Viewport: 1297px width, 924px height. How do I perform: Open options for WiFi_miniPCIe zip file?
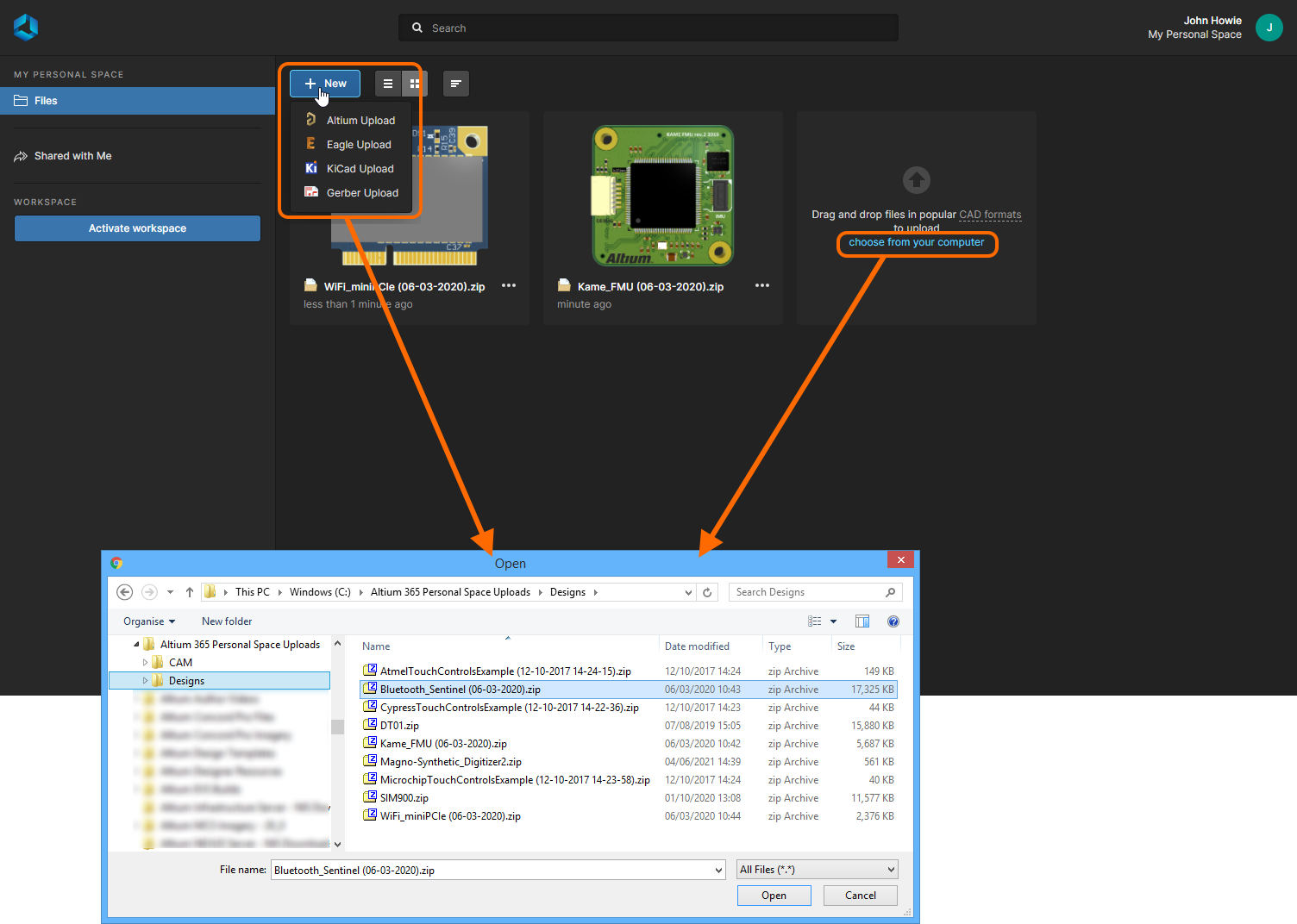[509, 286]
